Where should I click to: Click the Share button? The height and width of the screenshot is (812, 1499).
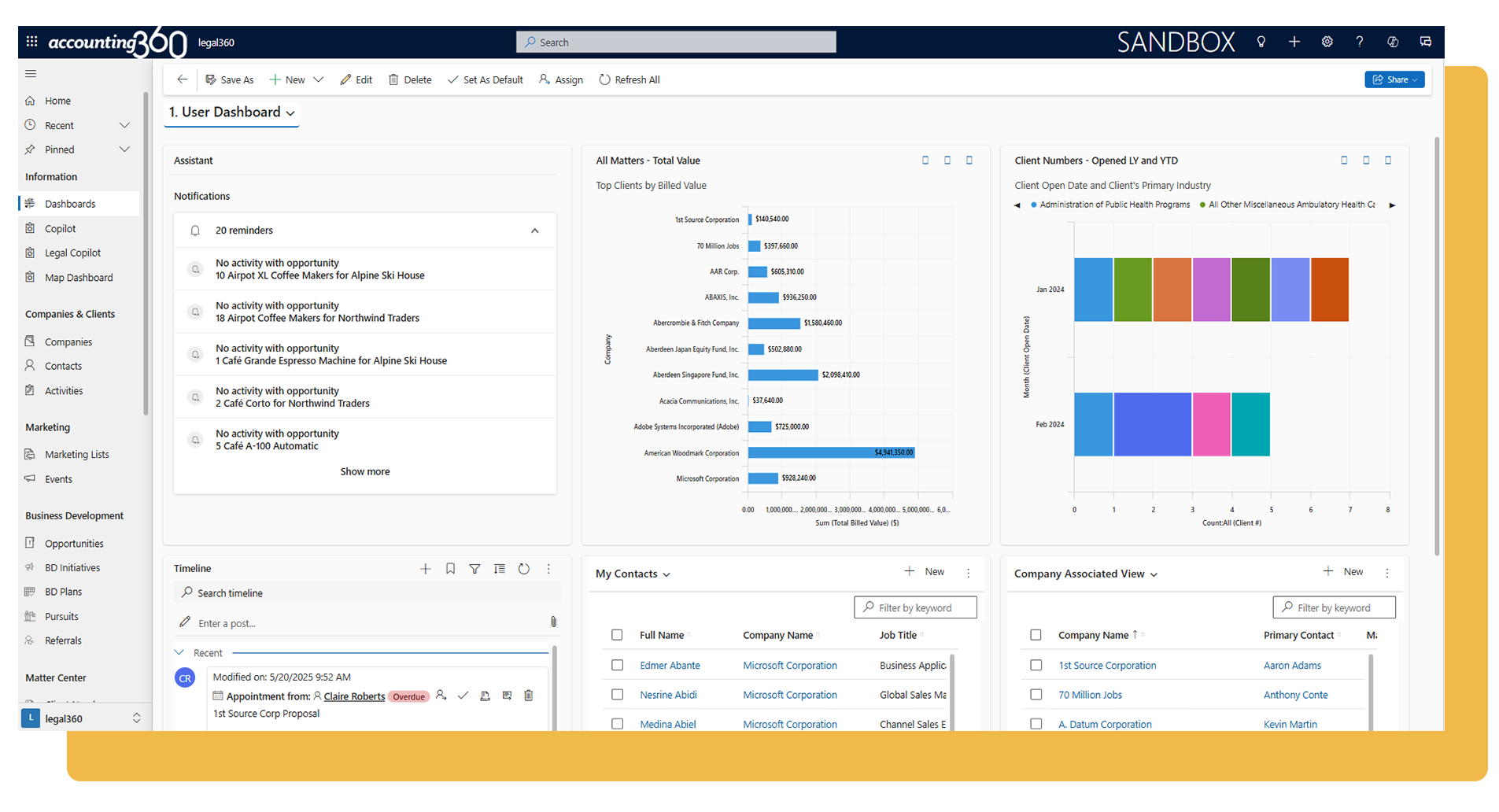[1394, 79]
